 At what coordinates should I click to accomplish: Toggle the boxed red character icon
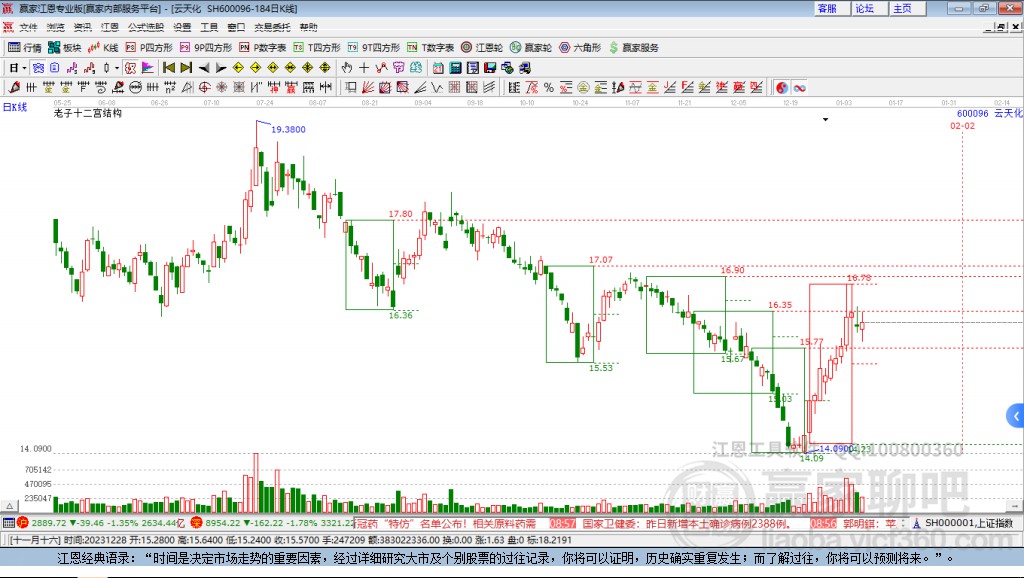coord(131,68)
